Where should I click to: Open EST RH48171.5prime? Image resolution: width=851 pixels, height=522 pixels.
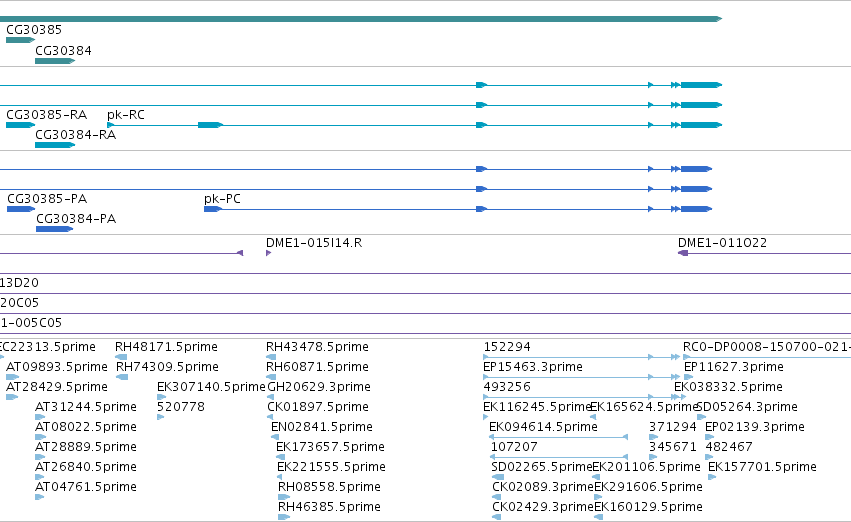pyautogui.click(x=166, y=347)
